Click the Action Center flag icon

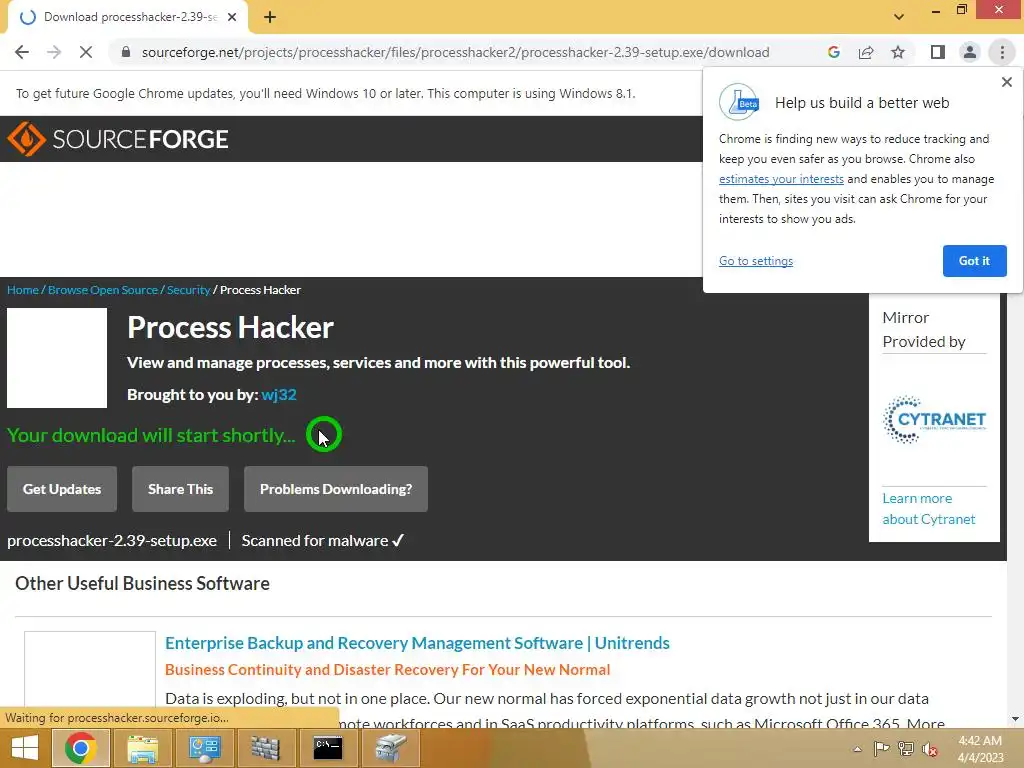881,749
